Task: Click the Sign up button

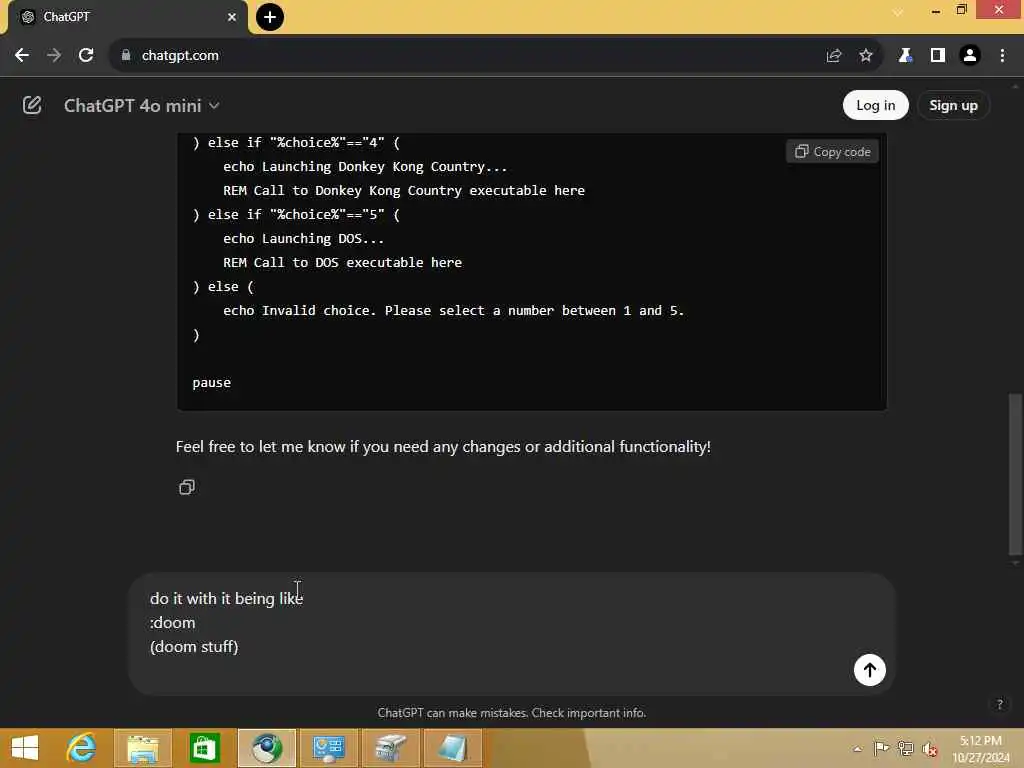Action: click(x=953, y=105)
